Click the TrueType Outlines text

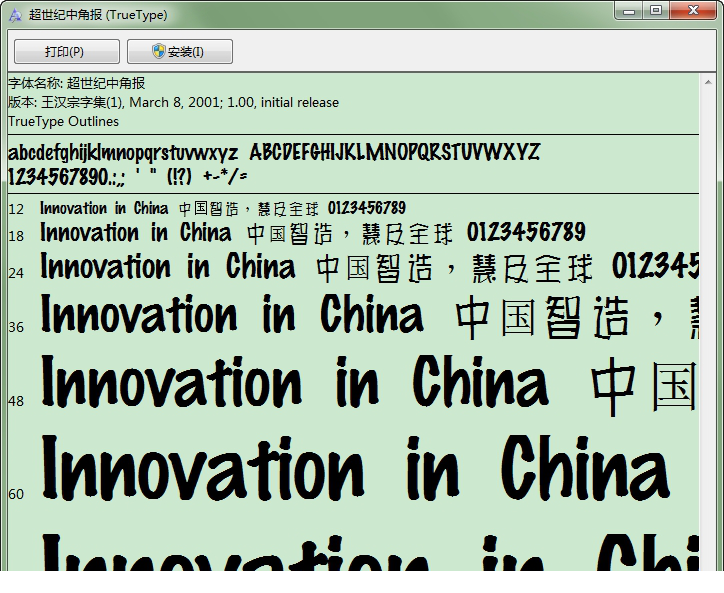pyautogui.click(x=63, y=121)
